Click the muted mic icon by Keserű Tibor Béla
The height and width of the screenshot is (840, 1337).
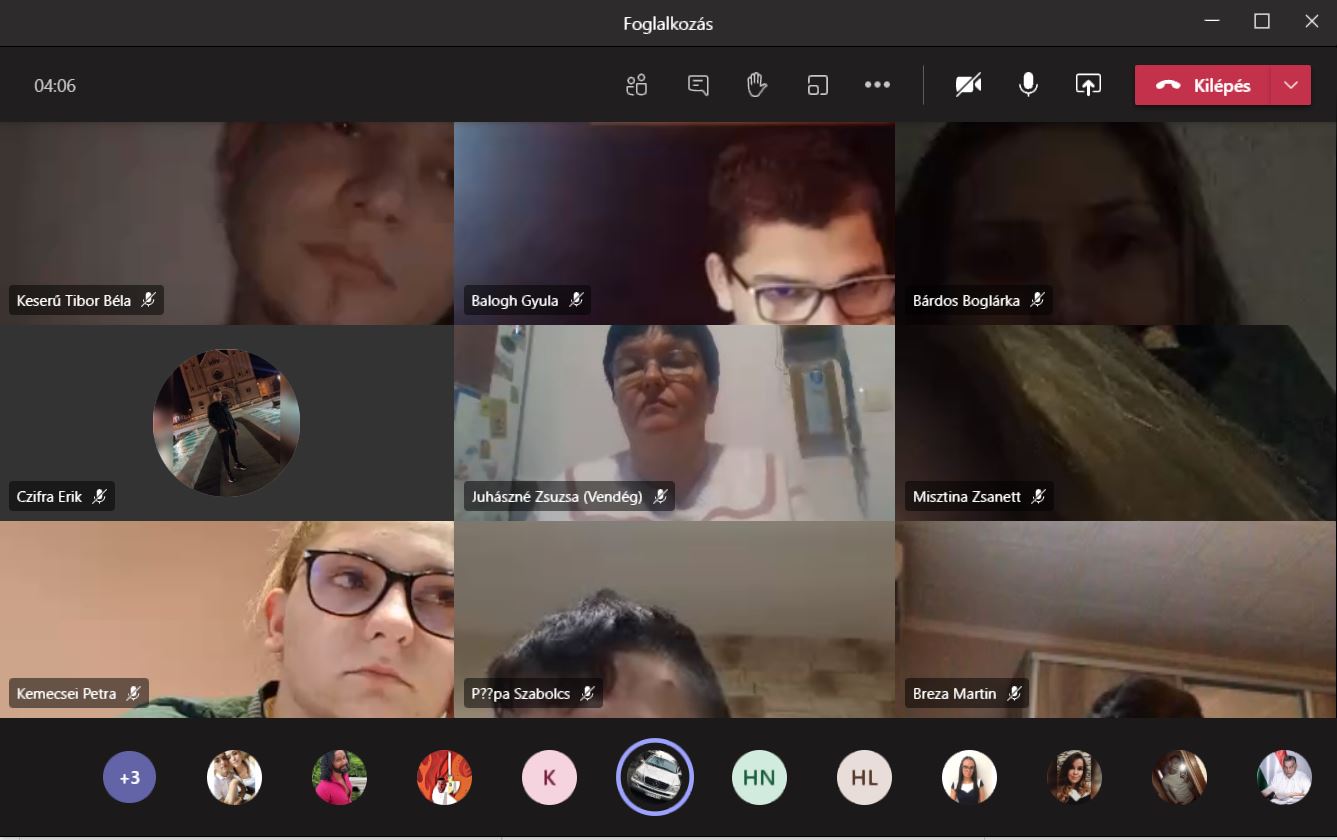148,299
